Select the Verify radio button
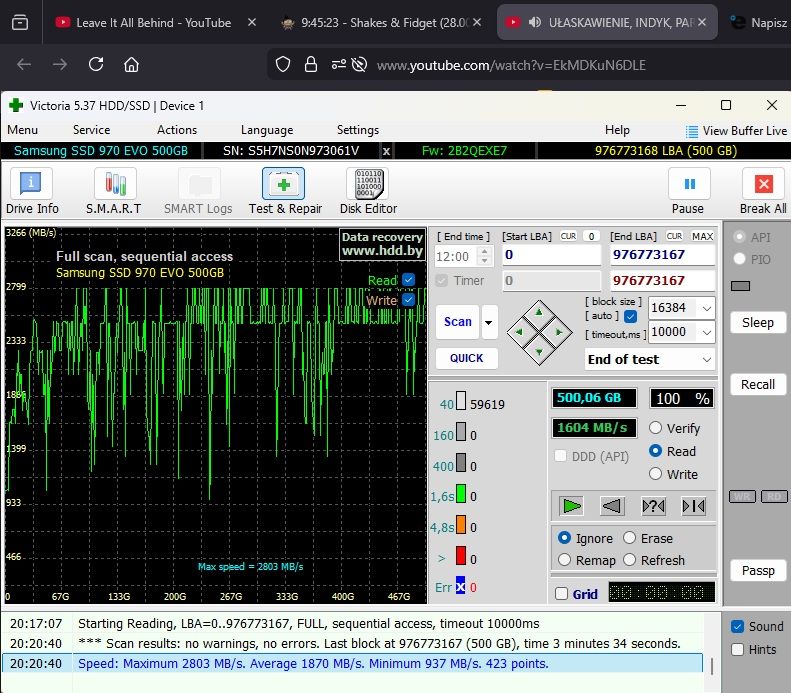The height and width of the screenshot is (693, 791). click(655, 428)
